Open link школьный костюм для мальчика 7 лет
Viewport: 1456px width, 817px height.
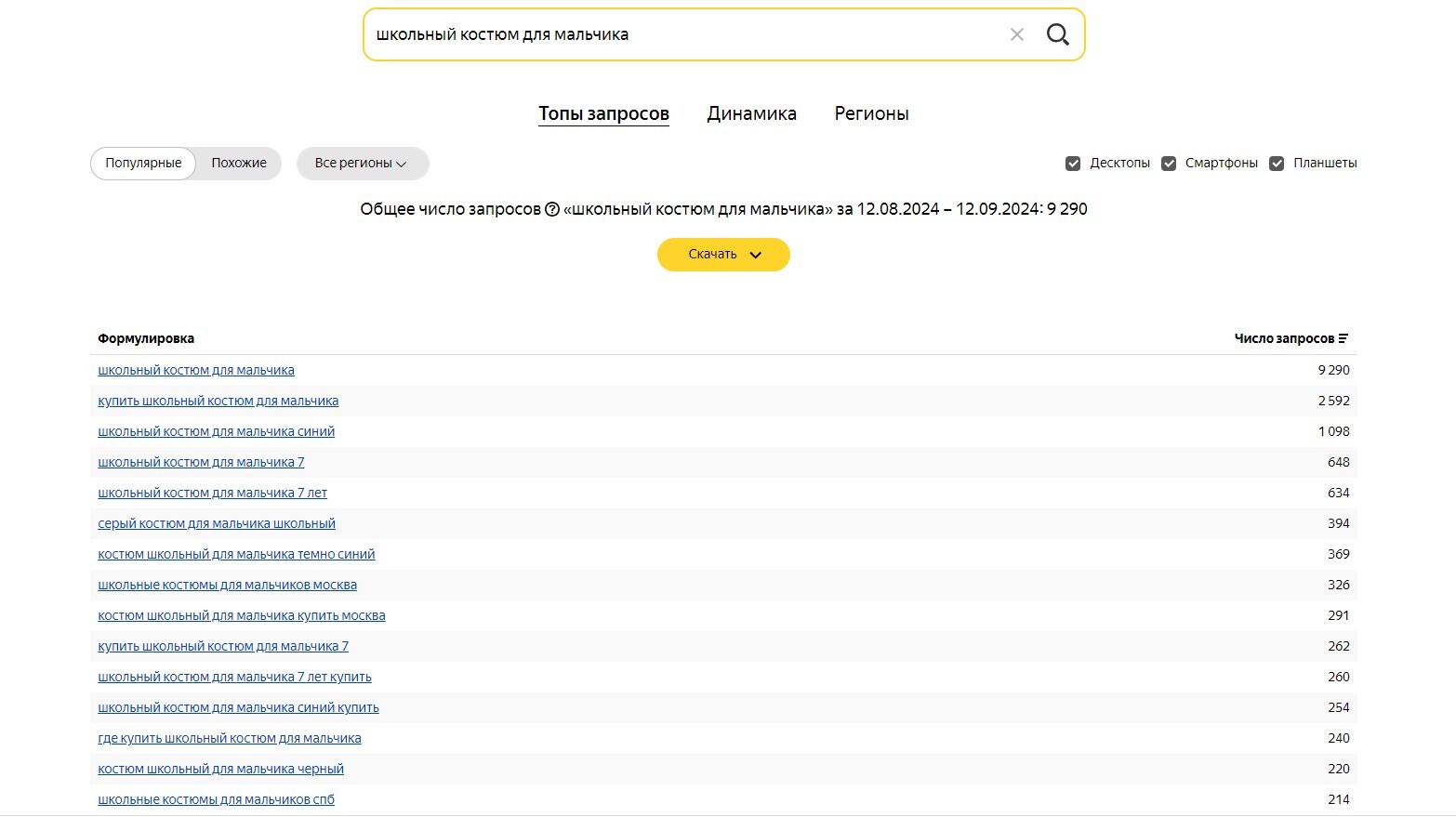(x=213, y=493)
